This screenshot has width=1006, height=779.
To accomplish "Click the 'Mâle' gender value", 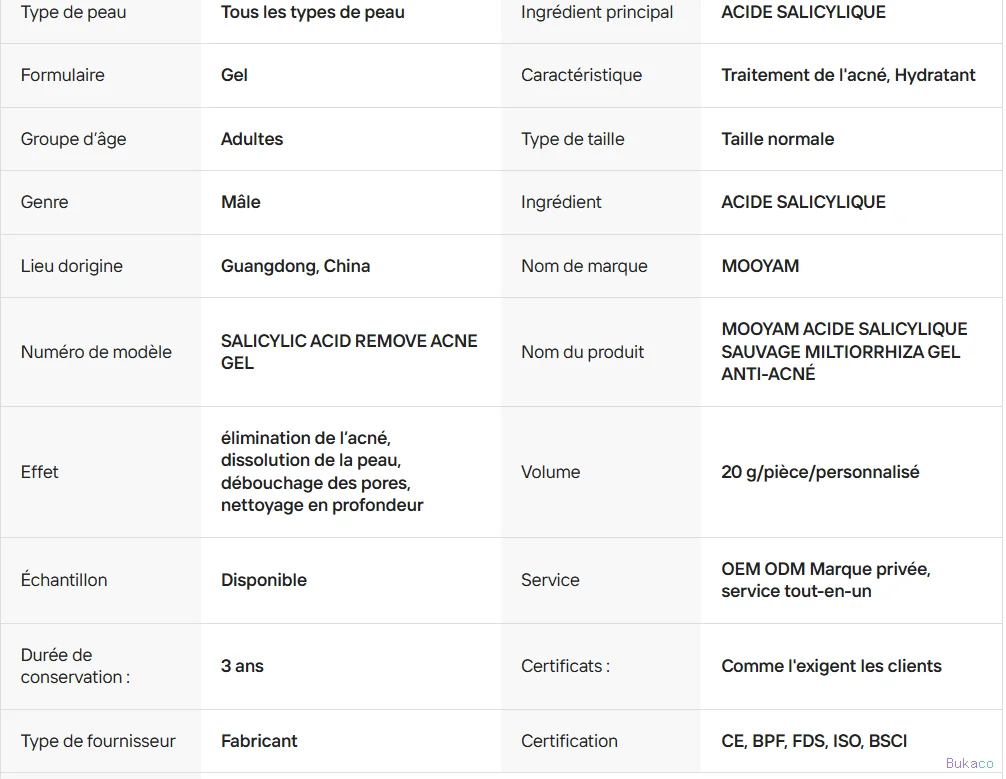I will (241, 202).
